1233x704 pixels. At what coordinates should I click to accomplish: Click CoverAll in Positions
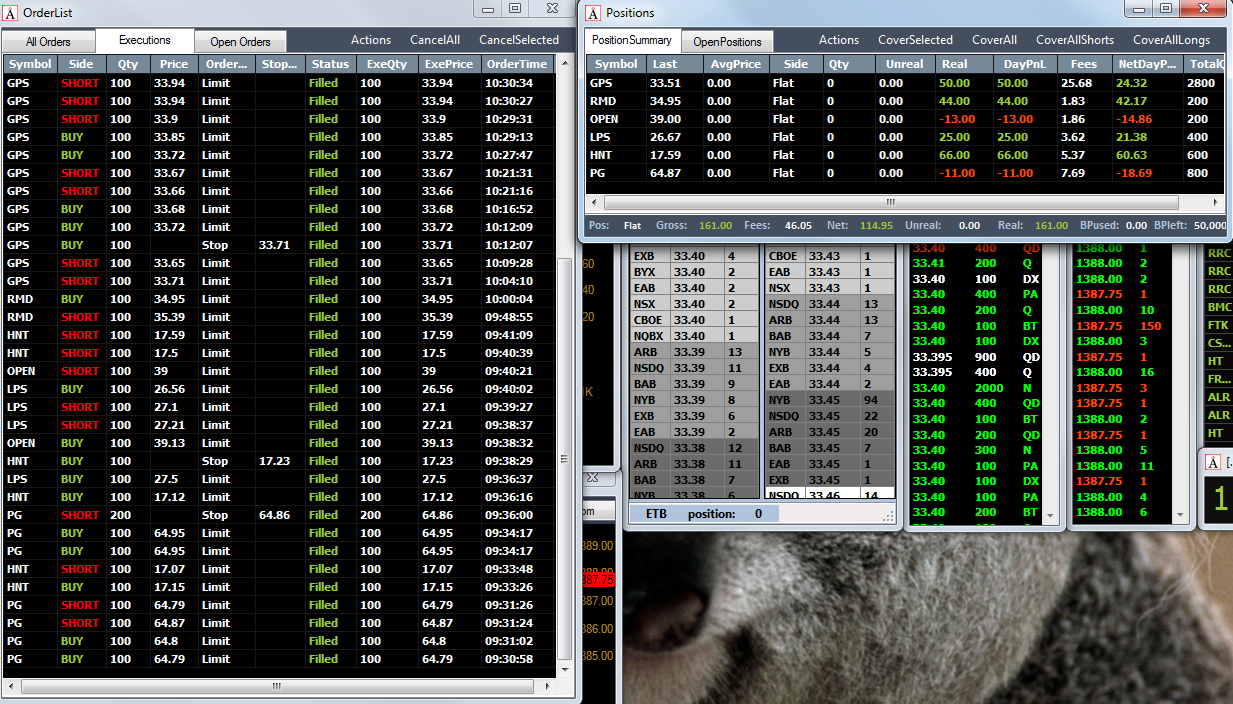pyautogui.click(x=994, y=40)
